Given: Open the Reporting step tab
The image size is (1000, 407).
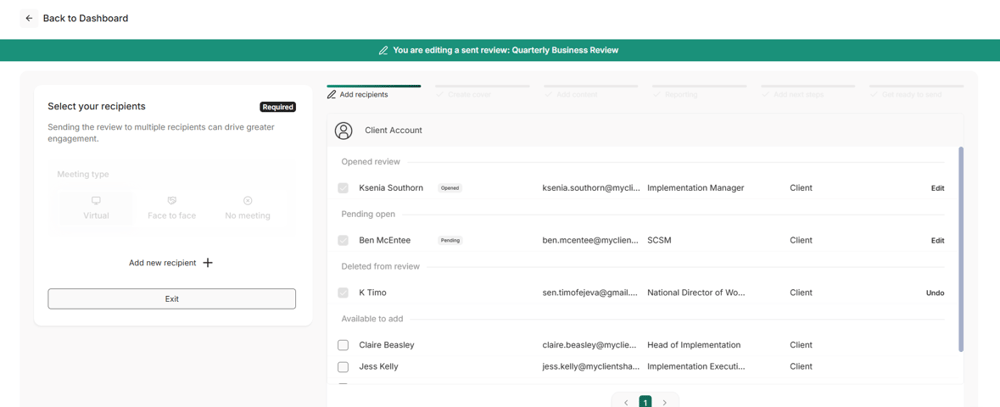Looking at the screenshot, I should (x=699, y=92).
